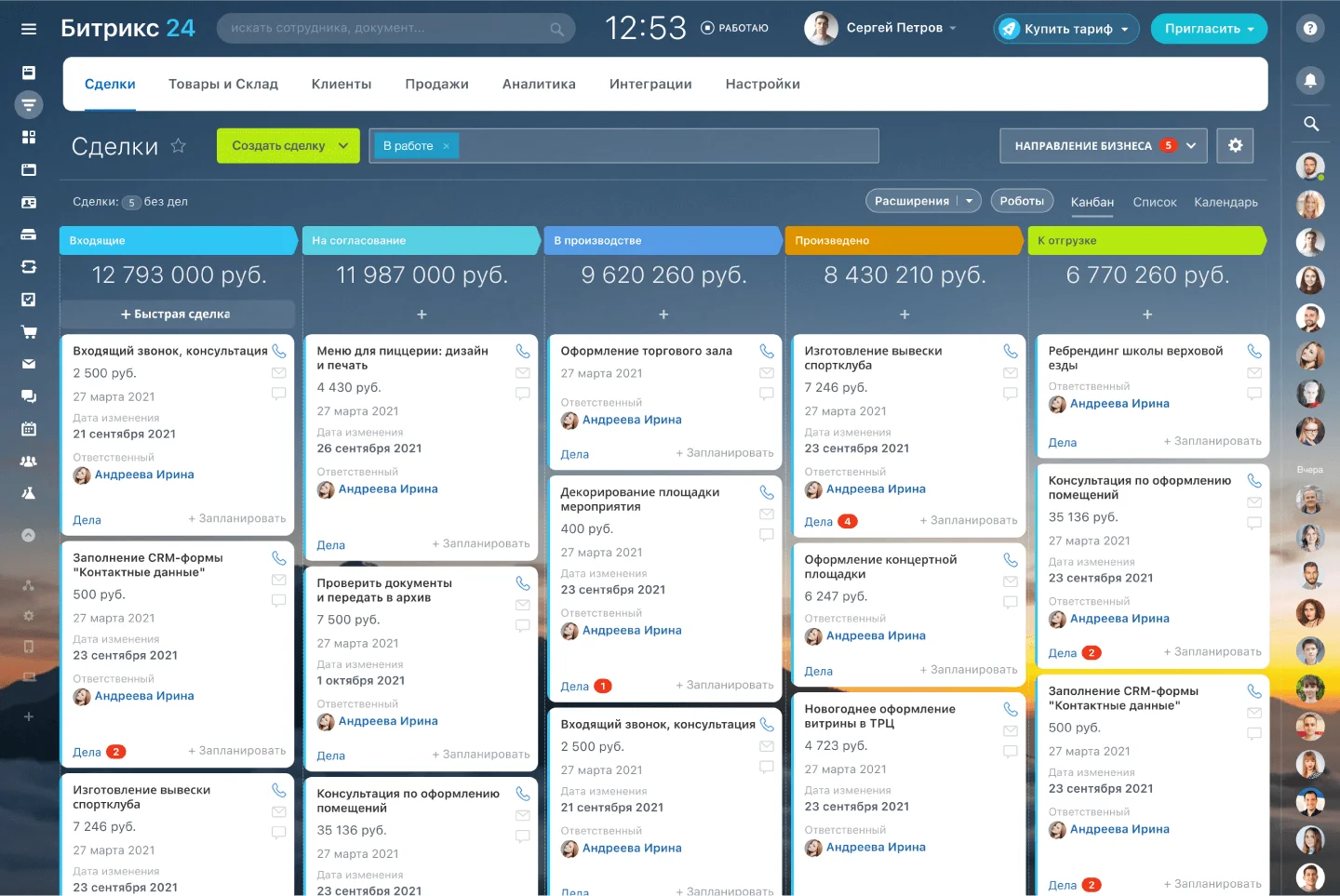This screenshot has height=896, width=1340.
Task: Expand the 'Создать сделку' button arrow
Action: (x=342, y=146)
